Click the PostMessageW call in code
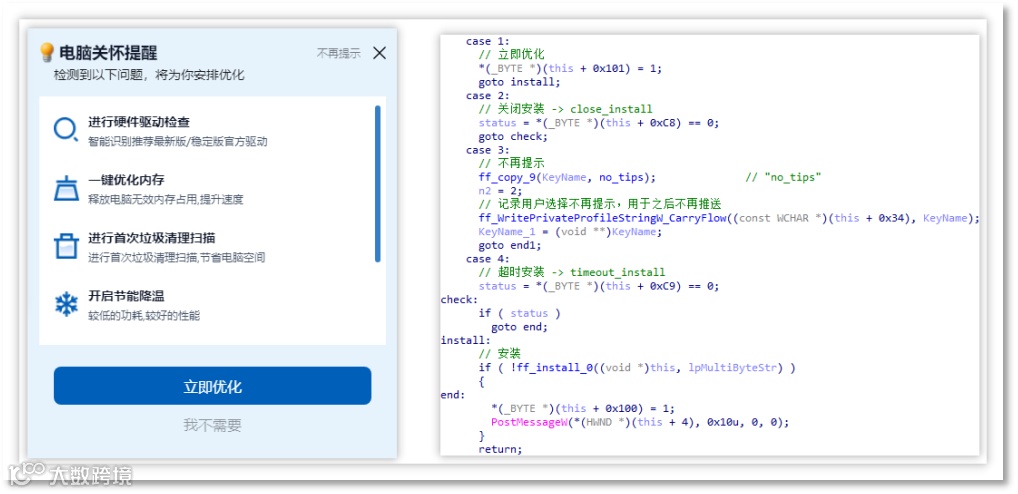This screenshot has width=1018, height=494. click(640, 422)
